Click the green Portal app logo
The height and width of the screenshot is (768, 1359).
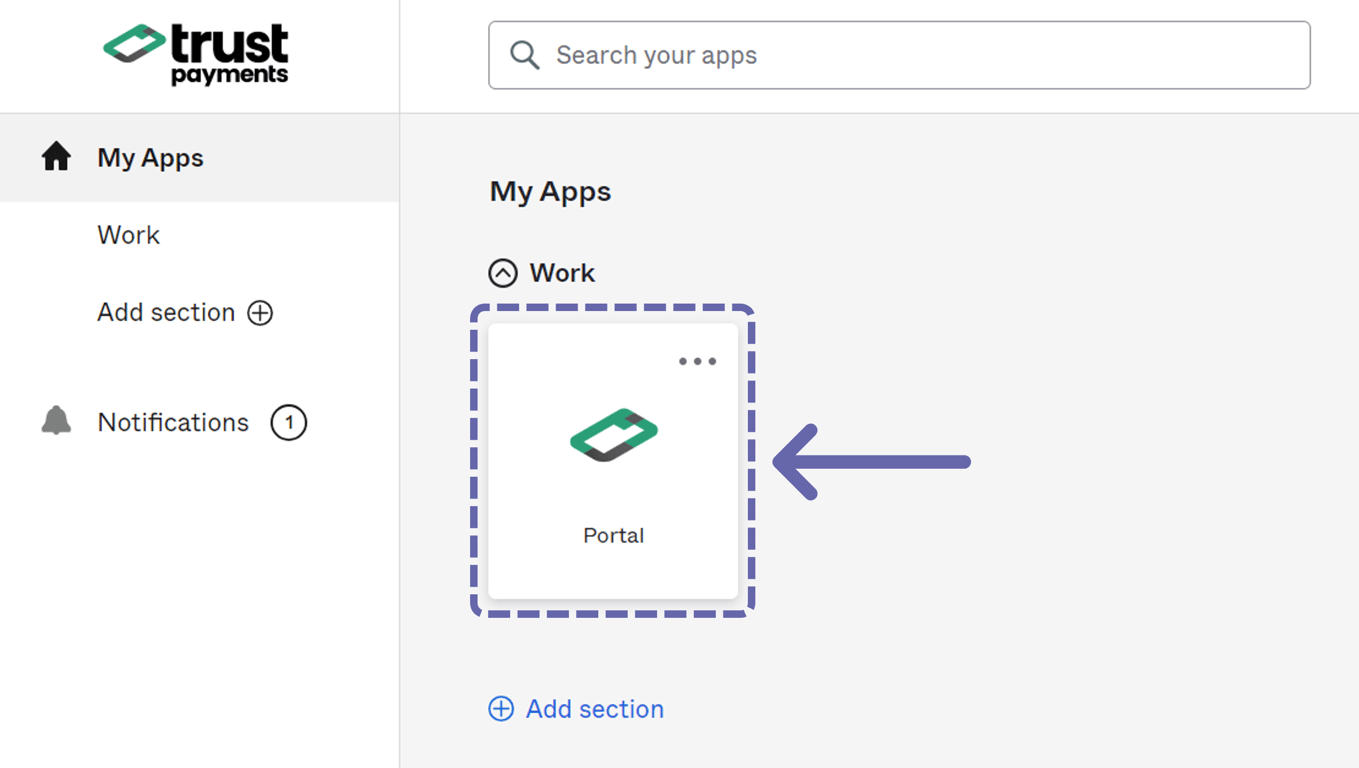(614, 435)
